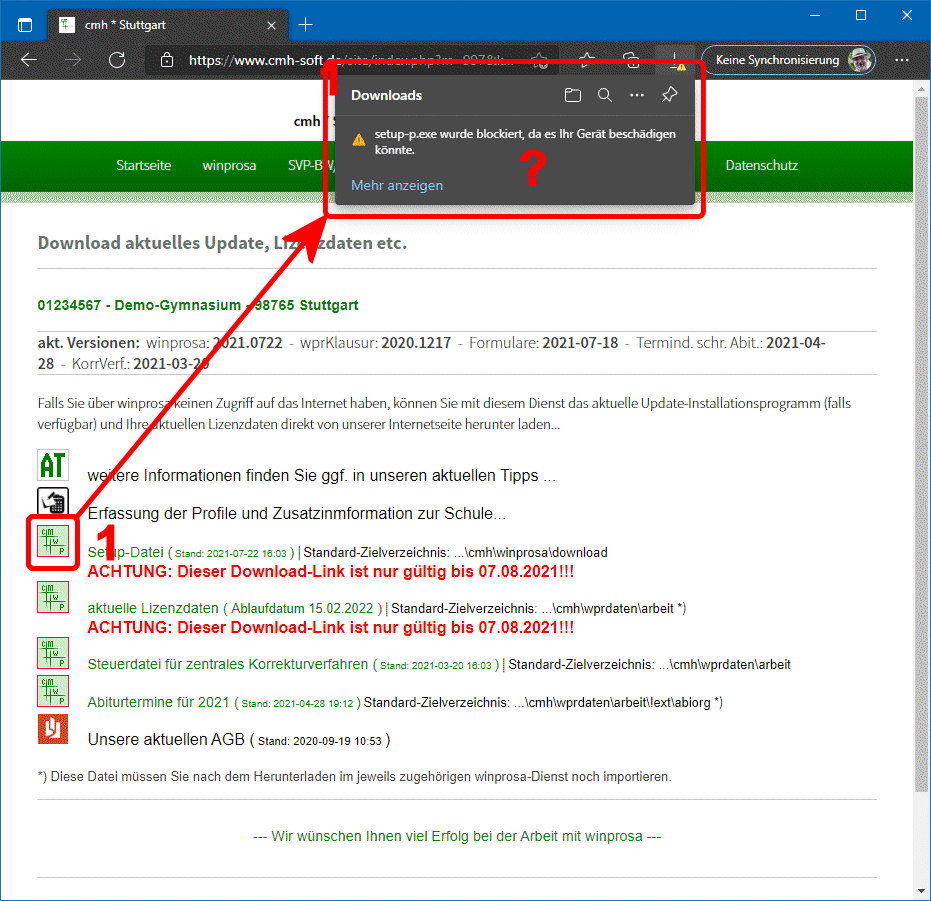Click the profile data entry icon
The image size is (931, 901).
pos(52,502)
